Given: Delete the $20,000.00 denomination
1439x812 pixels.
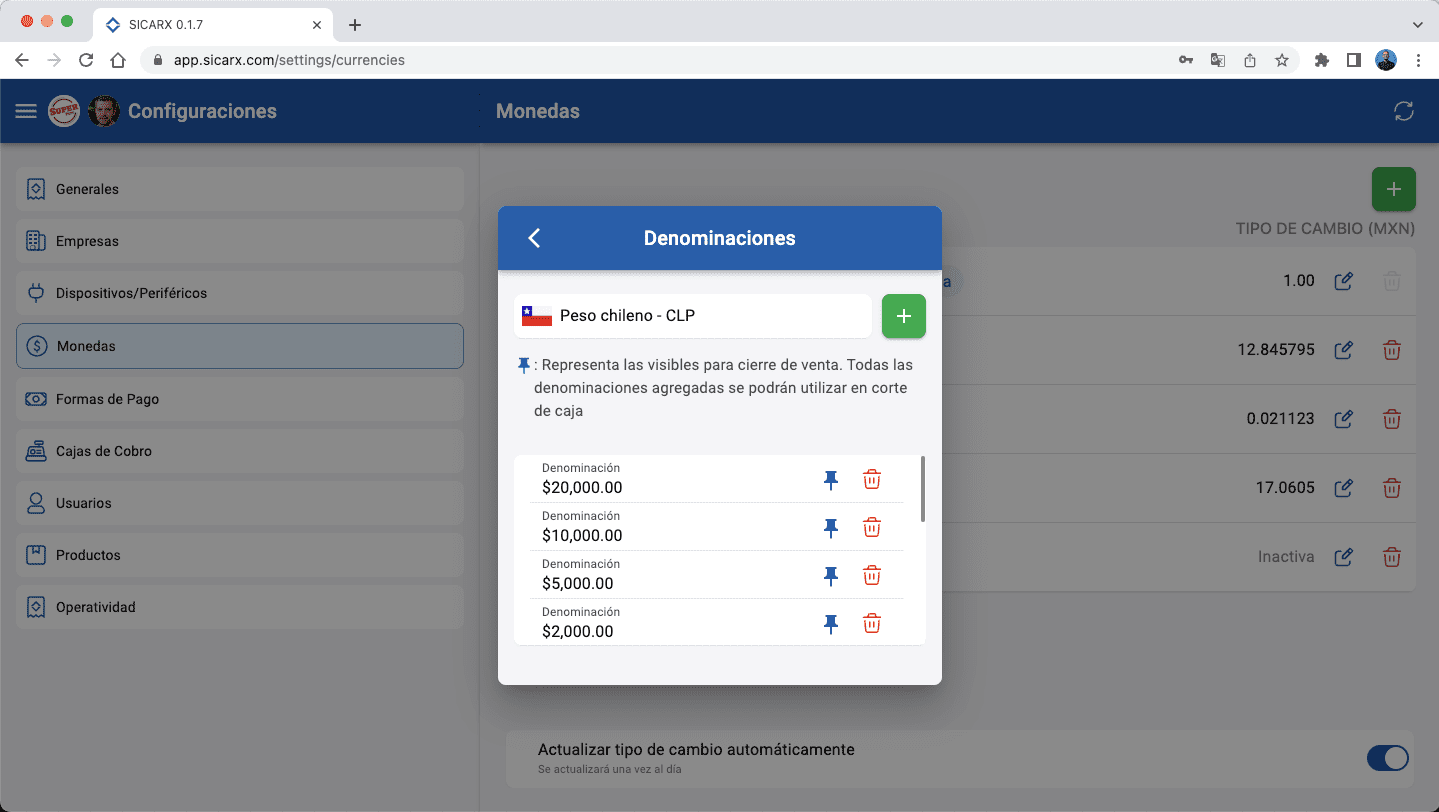Looking at the screenshot, I should [871, 479].
